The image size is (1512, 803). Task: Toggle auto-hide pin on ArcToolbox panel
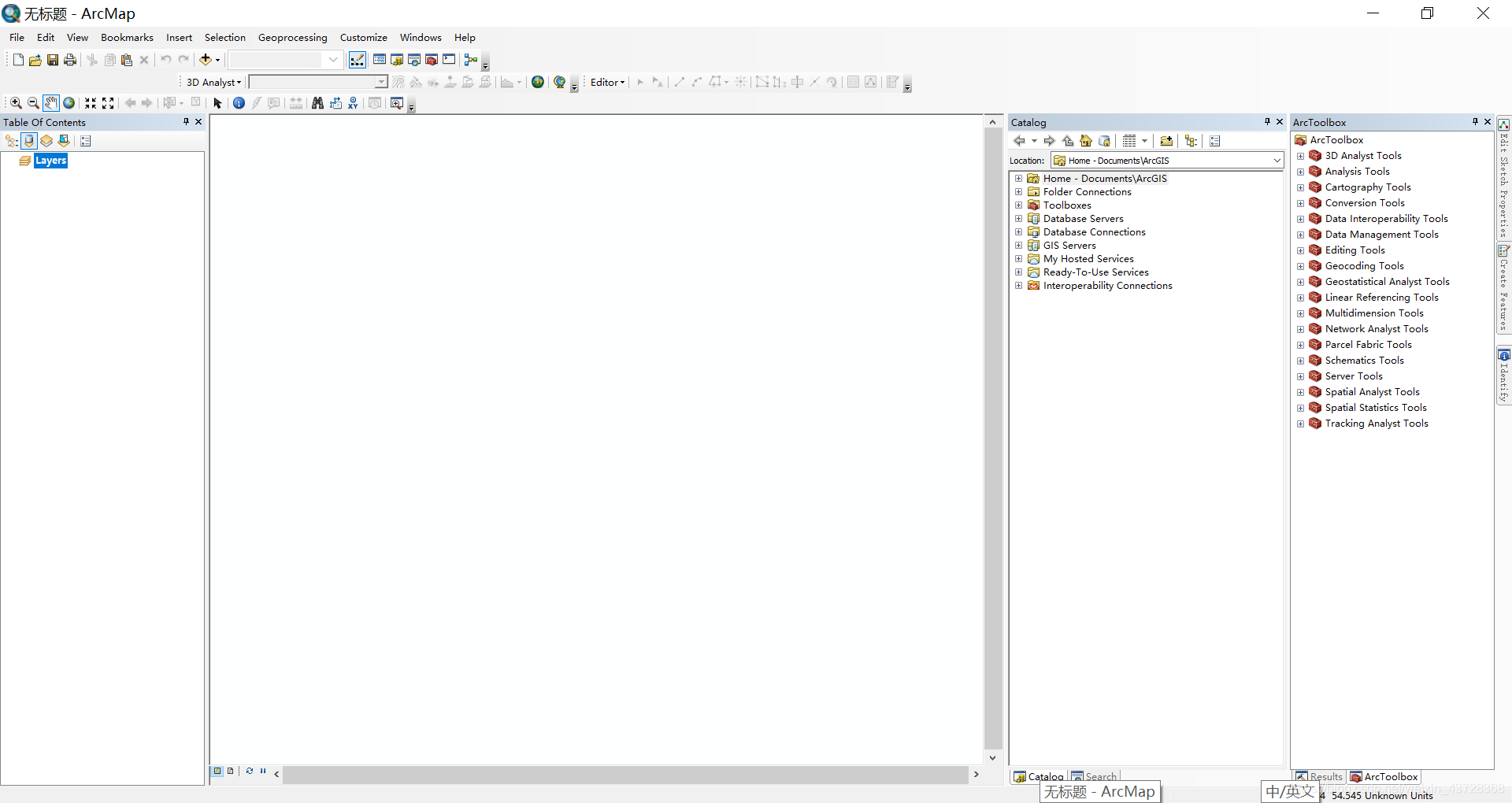1475,121
